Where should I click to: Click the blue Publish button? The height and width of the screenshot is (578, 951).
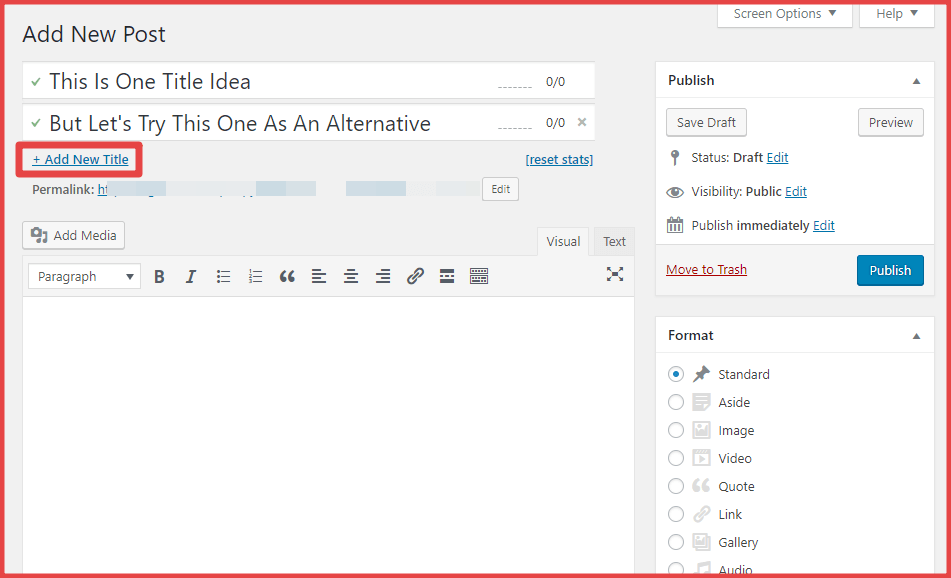click(x=889, y=270)
